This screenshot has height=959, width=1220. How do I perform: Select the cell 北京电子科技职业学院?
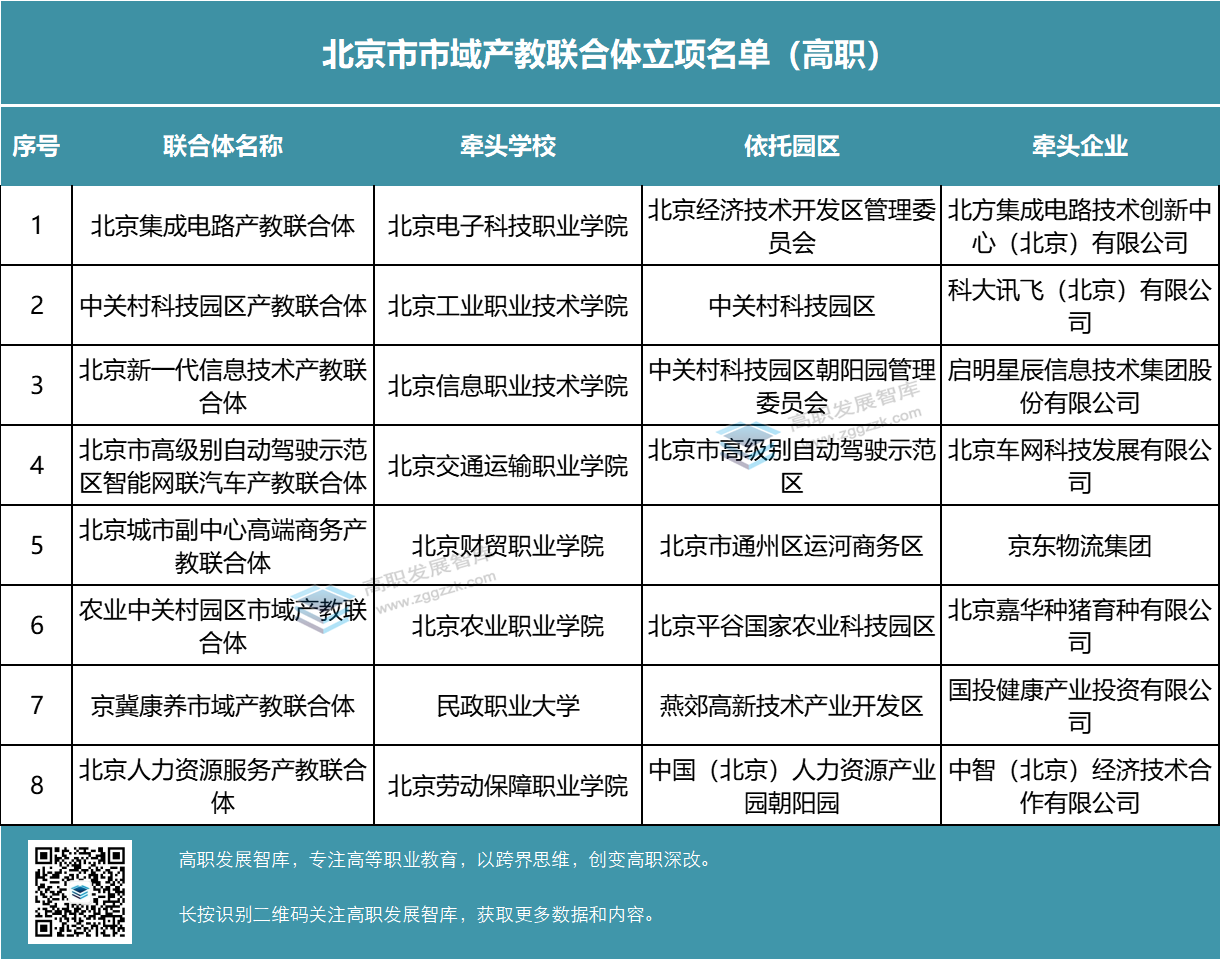[507, 226]
